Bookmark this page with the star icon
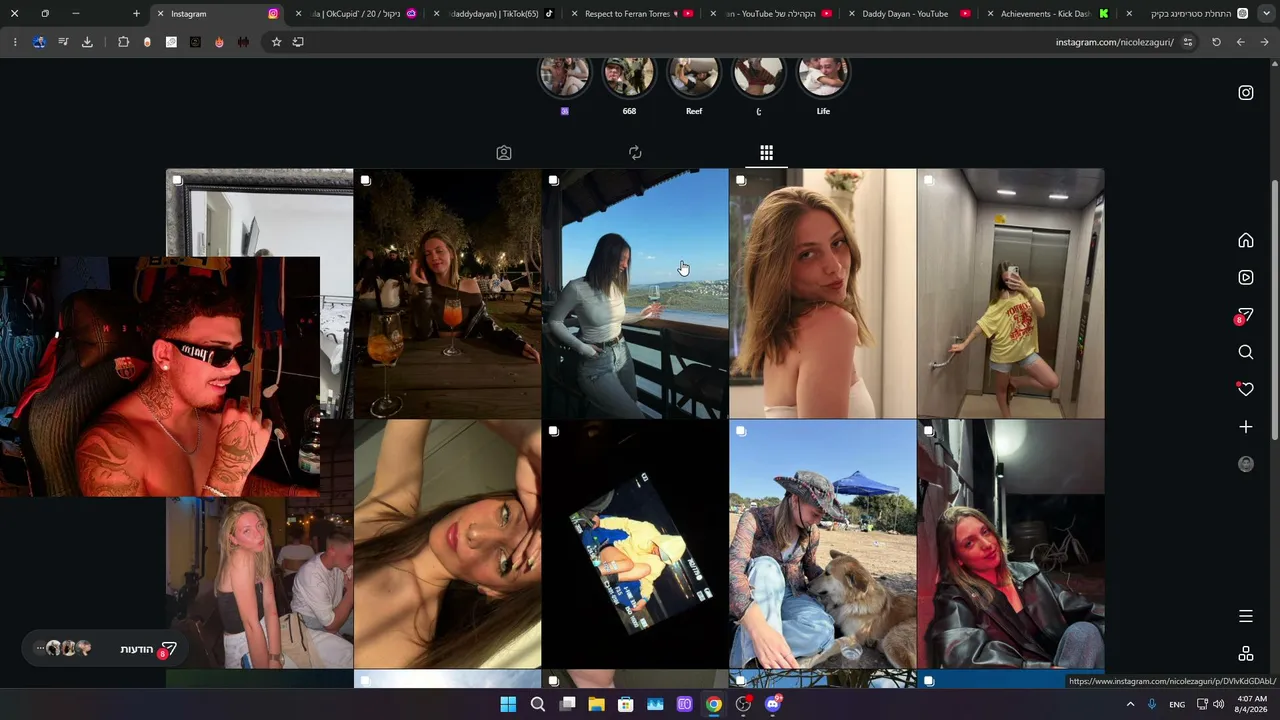 276,42
